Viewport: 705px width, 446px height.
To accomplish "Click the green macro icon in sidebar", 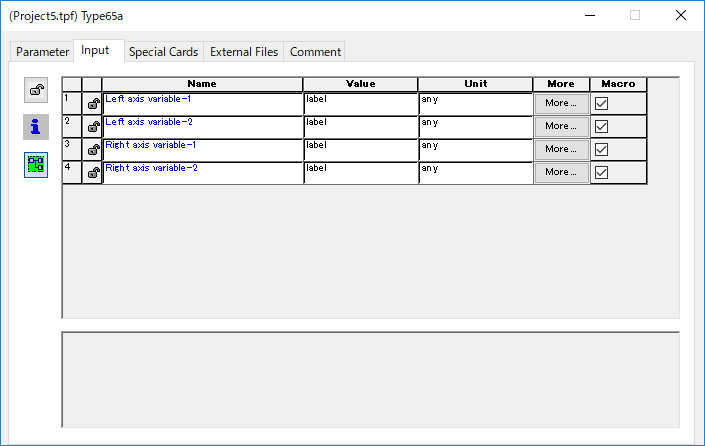I will 36,164.
